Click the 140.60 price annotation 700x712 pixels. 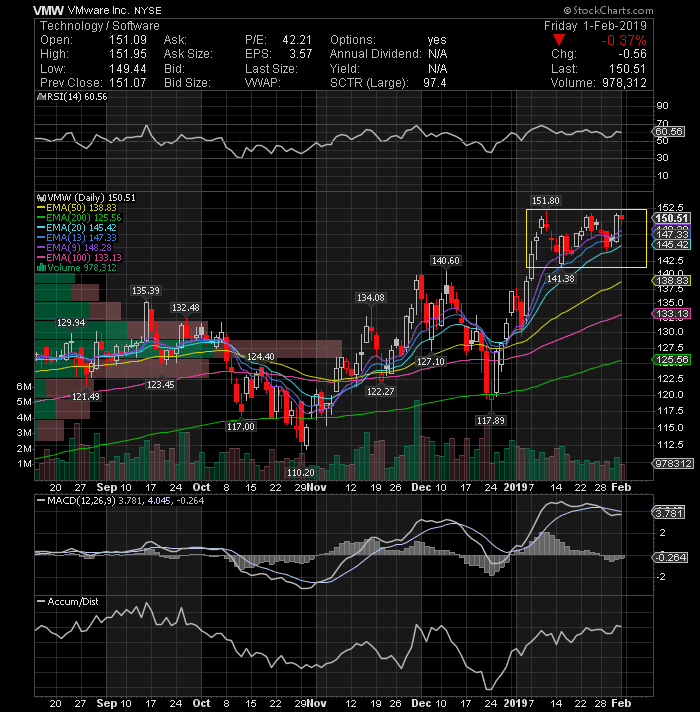(x=445, y=261)
